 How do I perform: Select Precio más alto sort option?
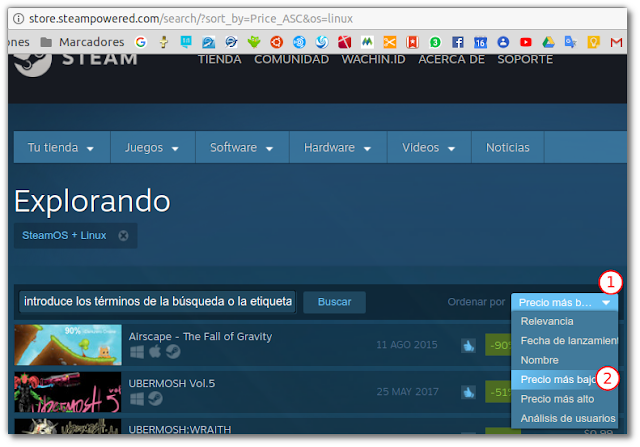tap(564, 399)
